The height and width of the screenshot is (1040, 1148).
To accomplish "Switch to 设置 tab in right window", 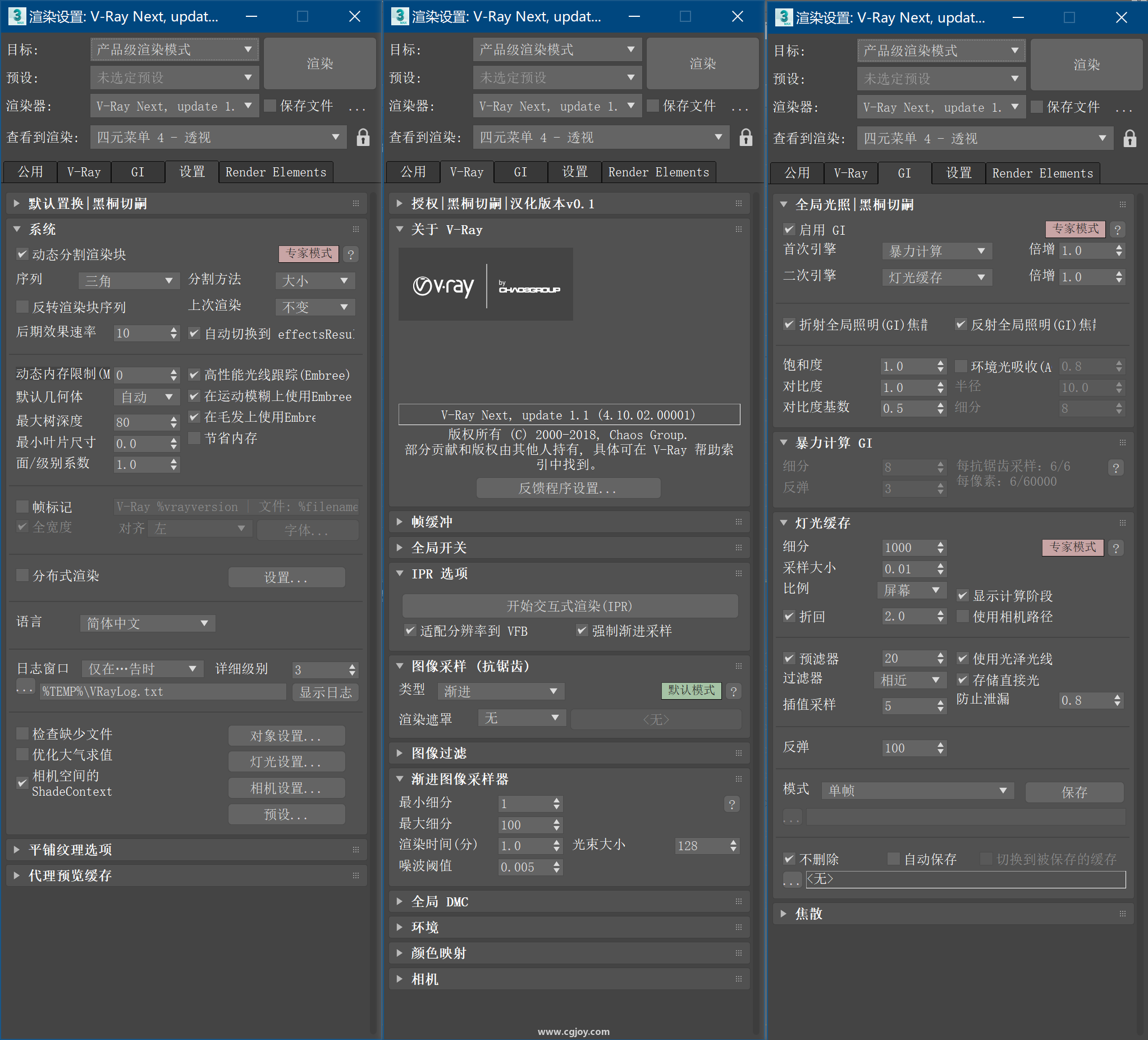I will (x=958, y=173).
